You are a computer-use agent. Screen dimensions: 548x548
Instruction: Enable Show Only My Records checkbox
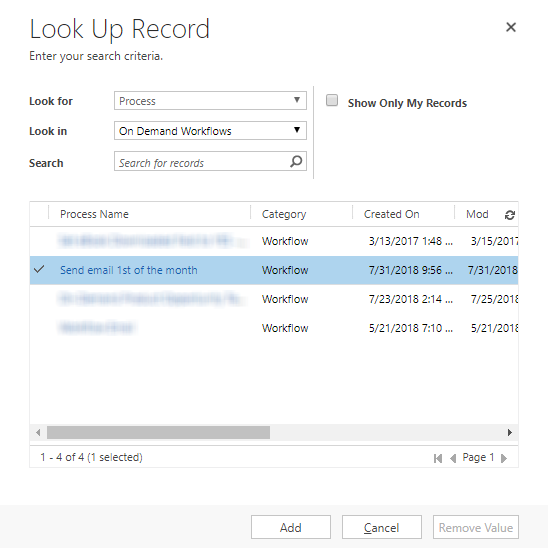coord(332,100)
